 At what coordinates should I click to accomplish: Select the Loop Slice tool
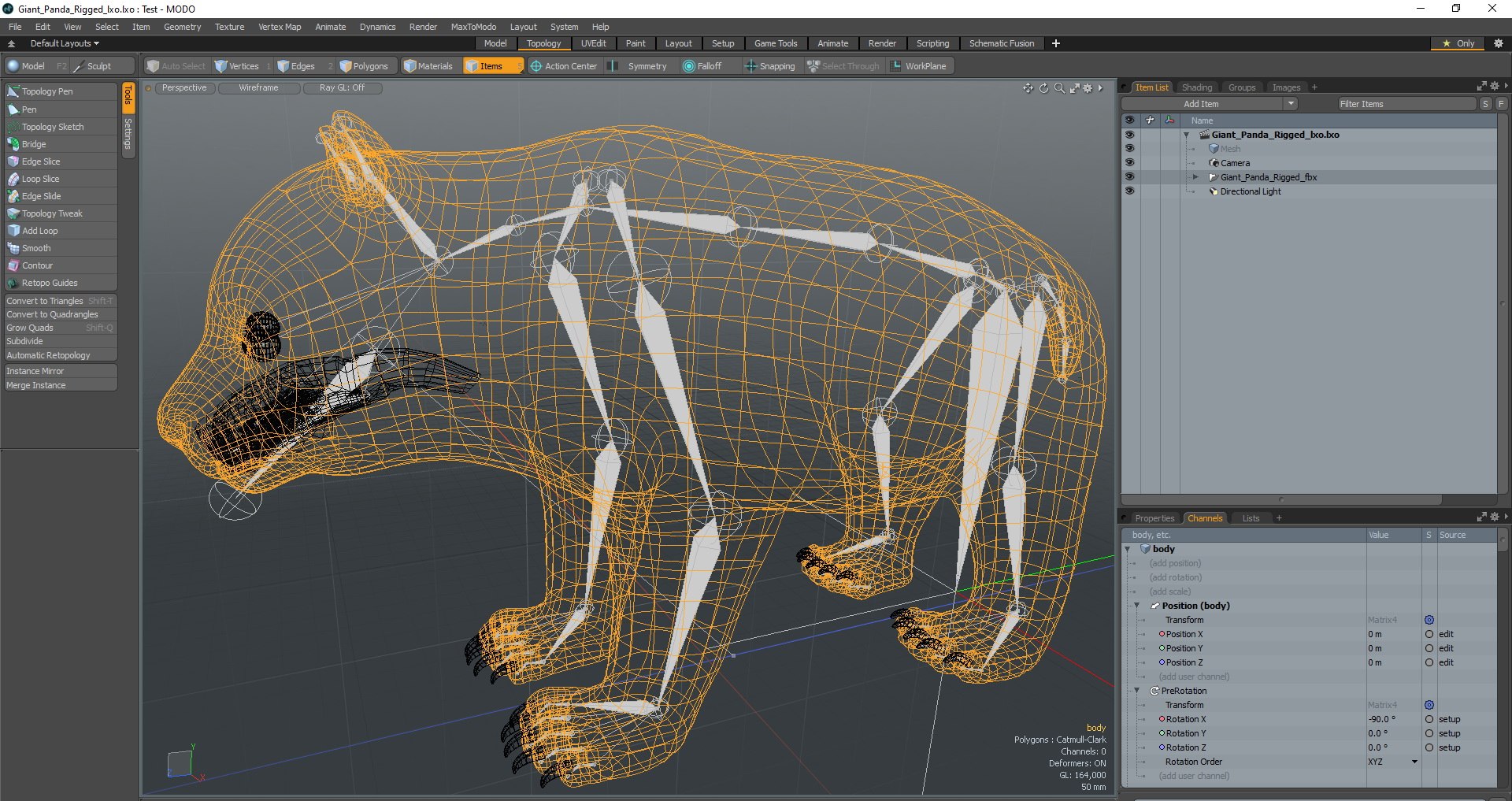[61, 179]
